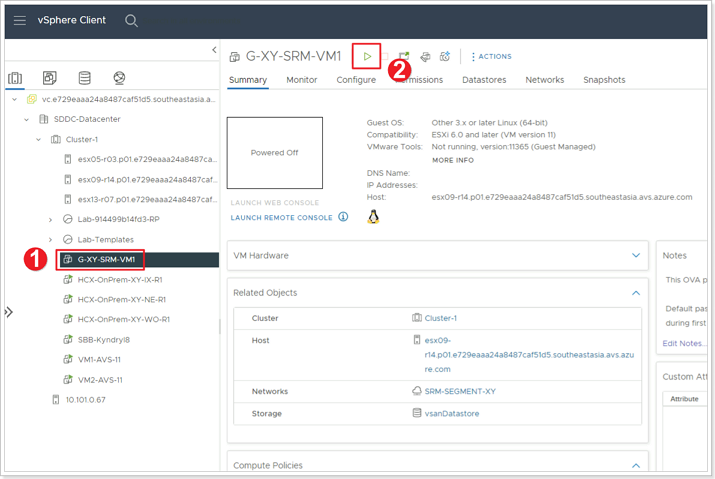This screenshot has width=715, height=479.
Task: Open the ACTIONS menu
Action: [492, 57]
